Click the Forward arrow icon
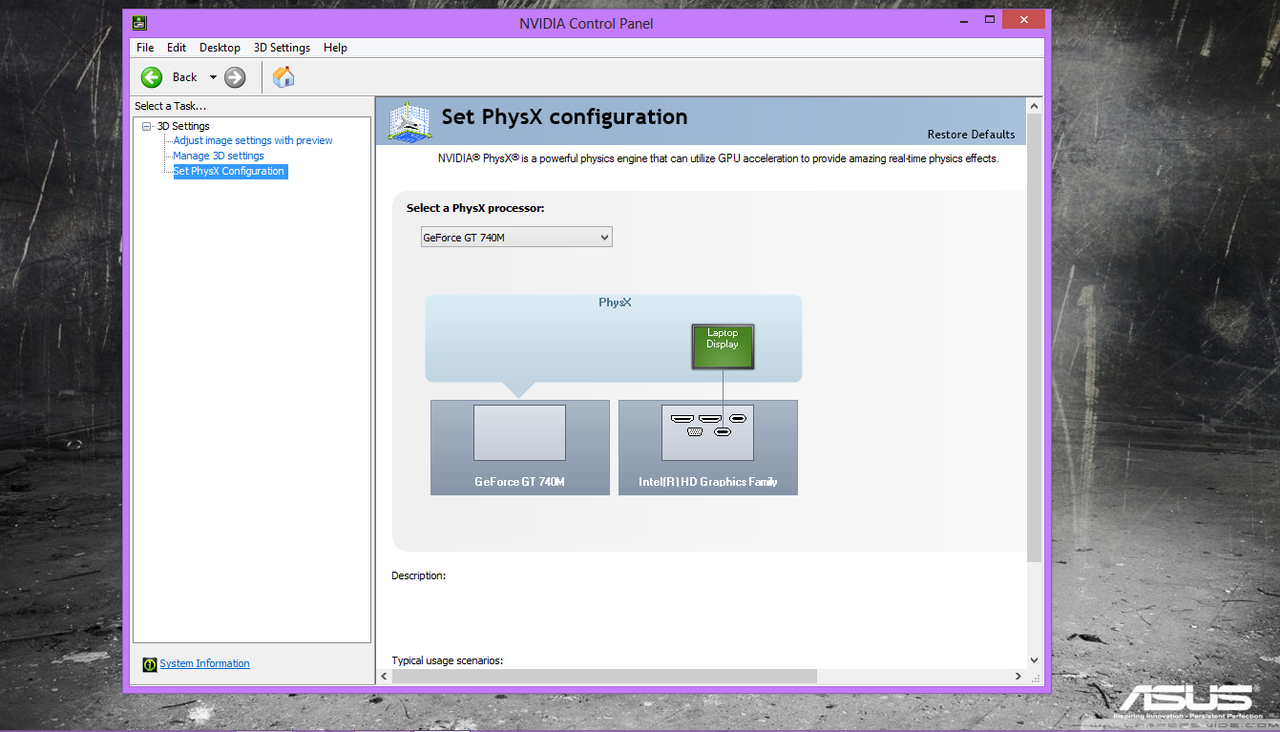Viewport: 1280px width, 732px height. click(x=235, y=77)
